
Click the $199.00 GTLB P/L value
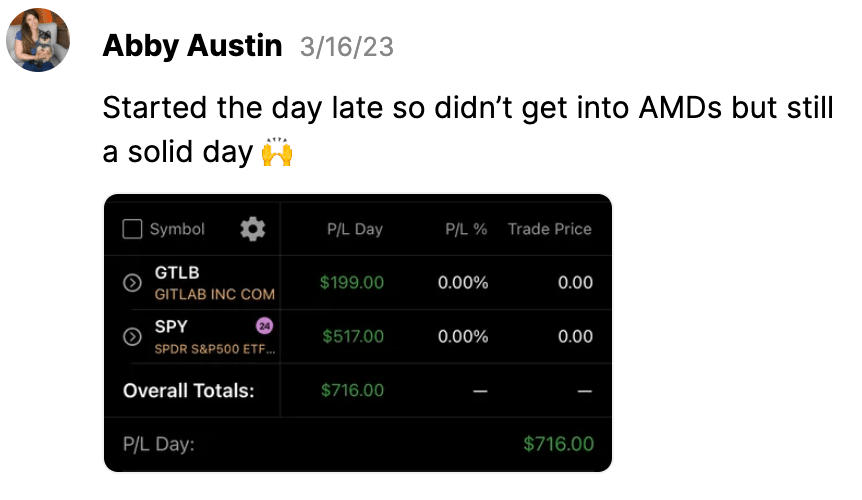352,282
